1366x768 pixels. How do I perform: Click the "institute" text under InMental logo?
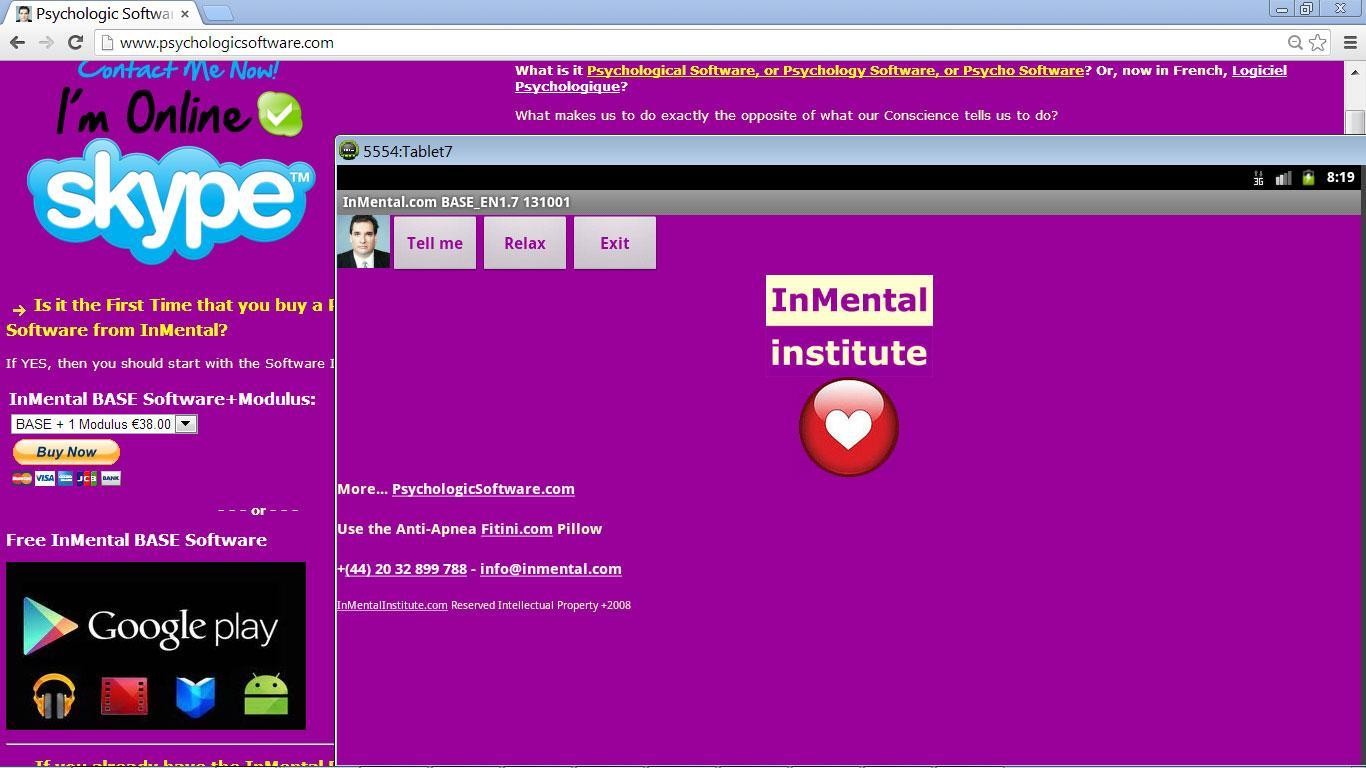[x=849, y=352]
